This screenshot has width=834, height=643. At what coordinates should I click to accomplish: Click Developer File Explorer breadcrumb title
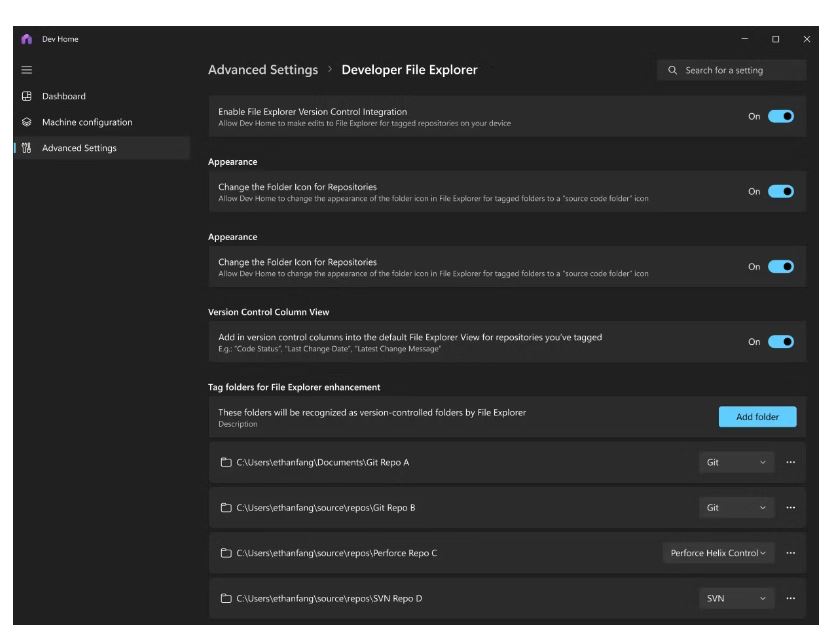click(410, 70)
